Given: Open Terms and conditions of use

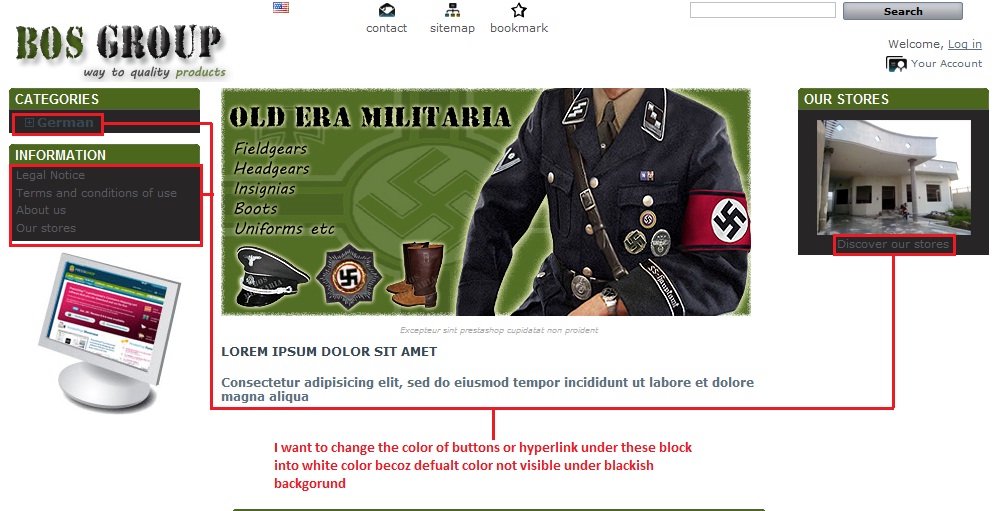Looking at the screenshot, I should pyautogui.click(x=96, y=193).
